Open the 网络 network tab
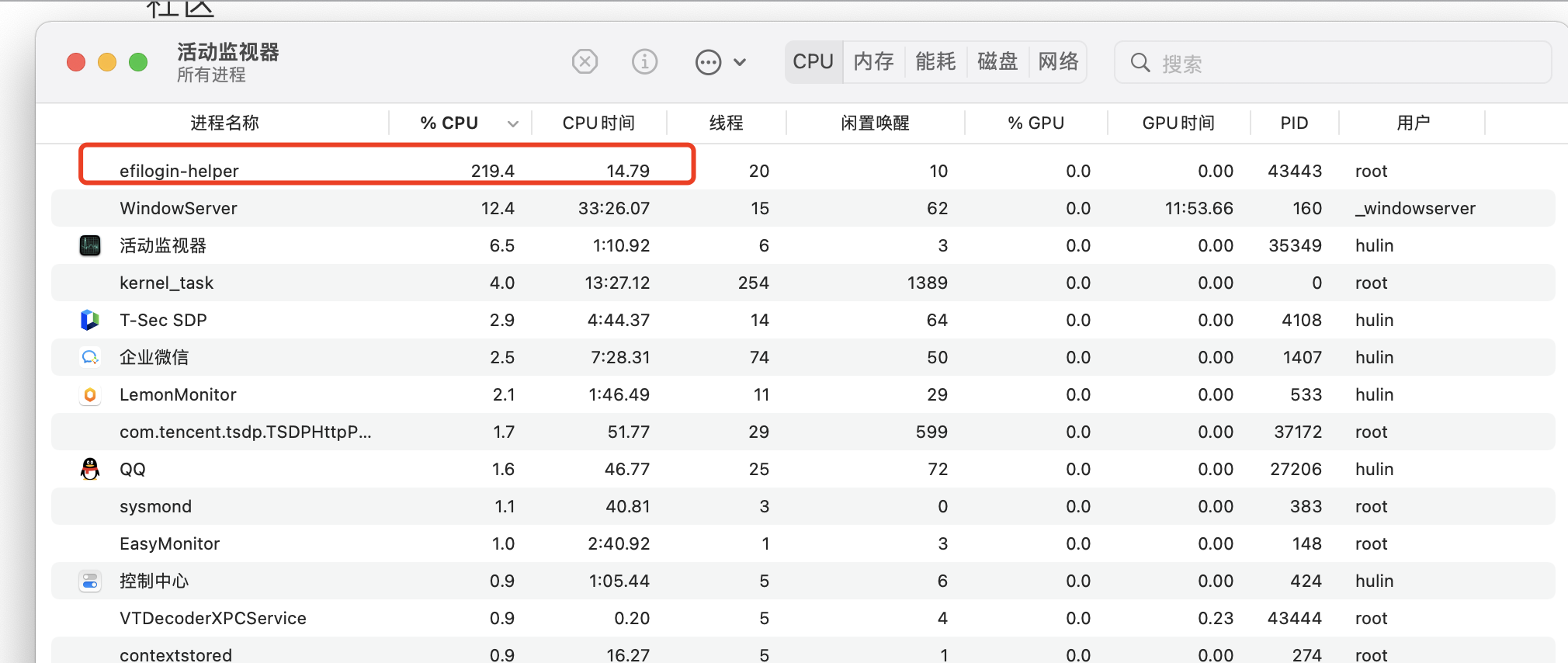Viewport: 1568px width, 663px height. (x=1058, y=61)
